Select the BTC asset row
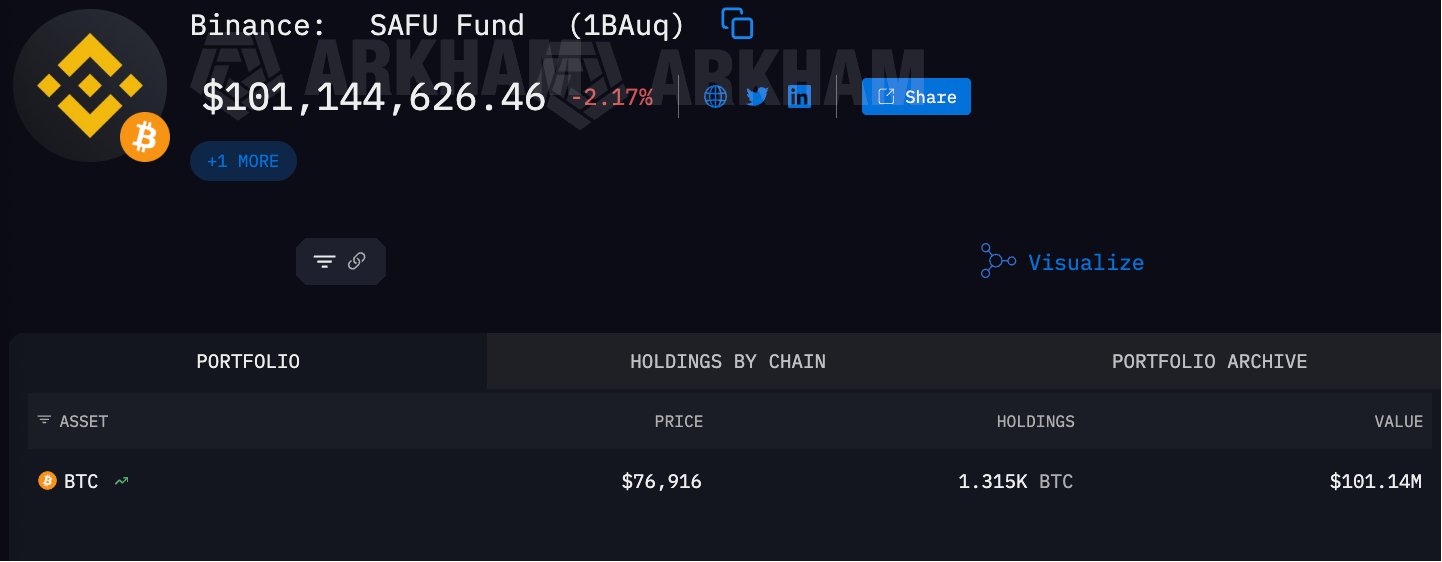This screenshot has width=1442, height=562. point(82,482)
